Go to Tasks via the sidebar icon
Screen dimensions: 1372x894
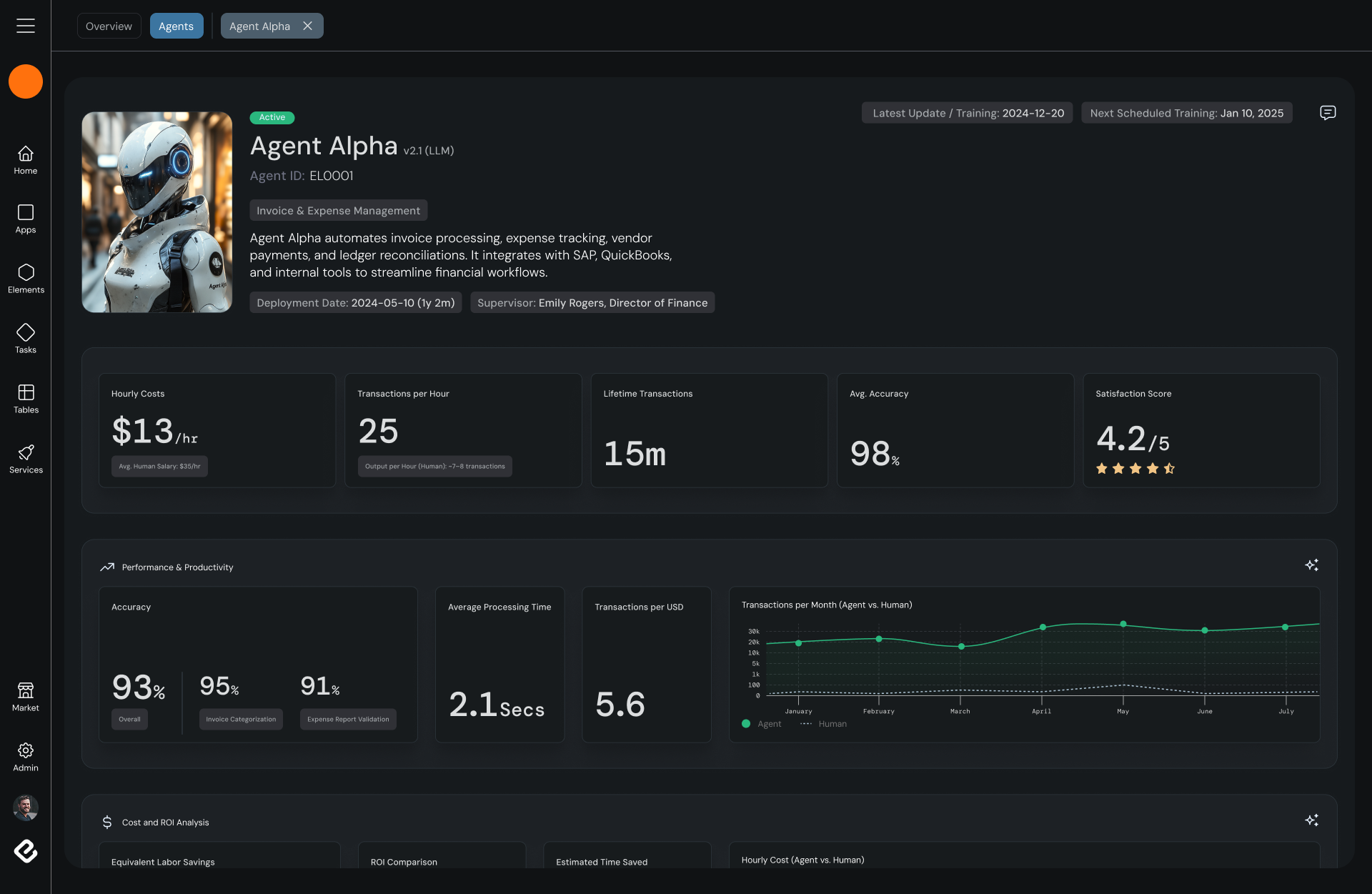(26, 336)
